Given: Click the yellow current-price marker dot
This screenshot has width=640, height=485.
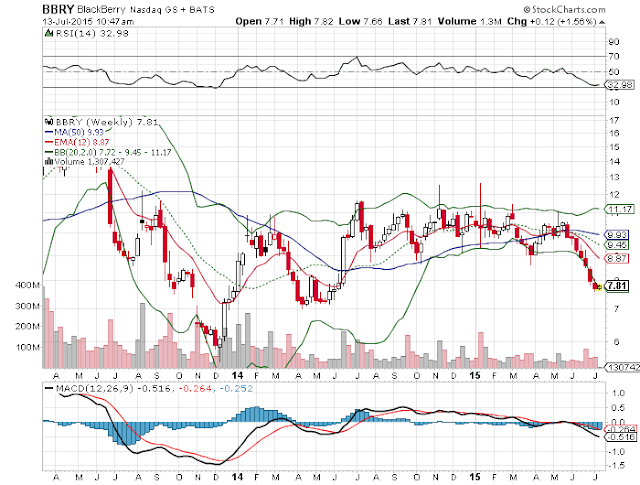Looking at the screenshot, I should tap(599, 287).
